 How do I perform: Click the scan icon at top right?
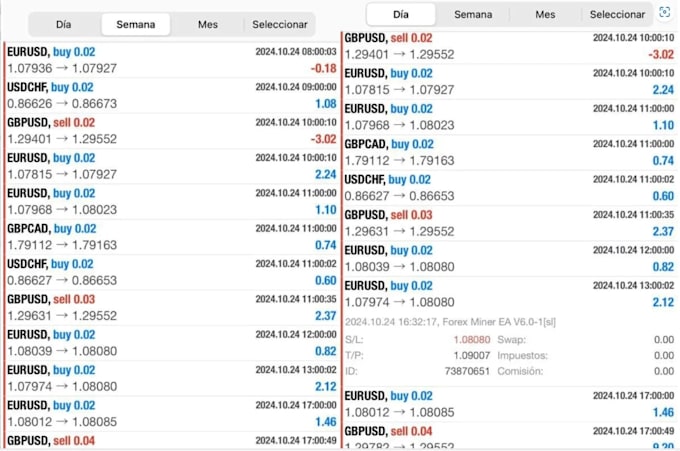point(664,12)
